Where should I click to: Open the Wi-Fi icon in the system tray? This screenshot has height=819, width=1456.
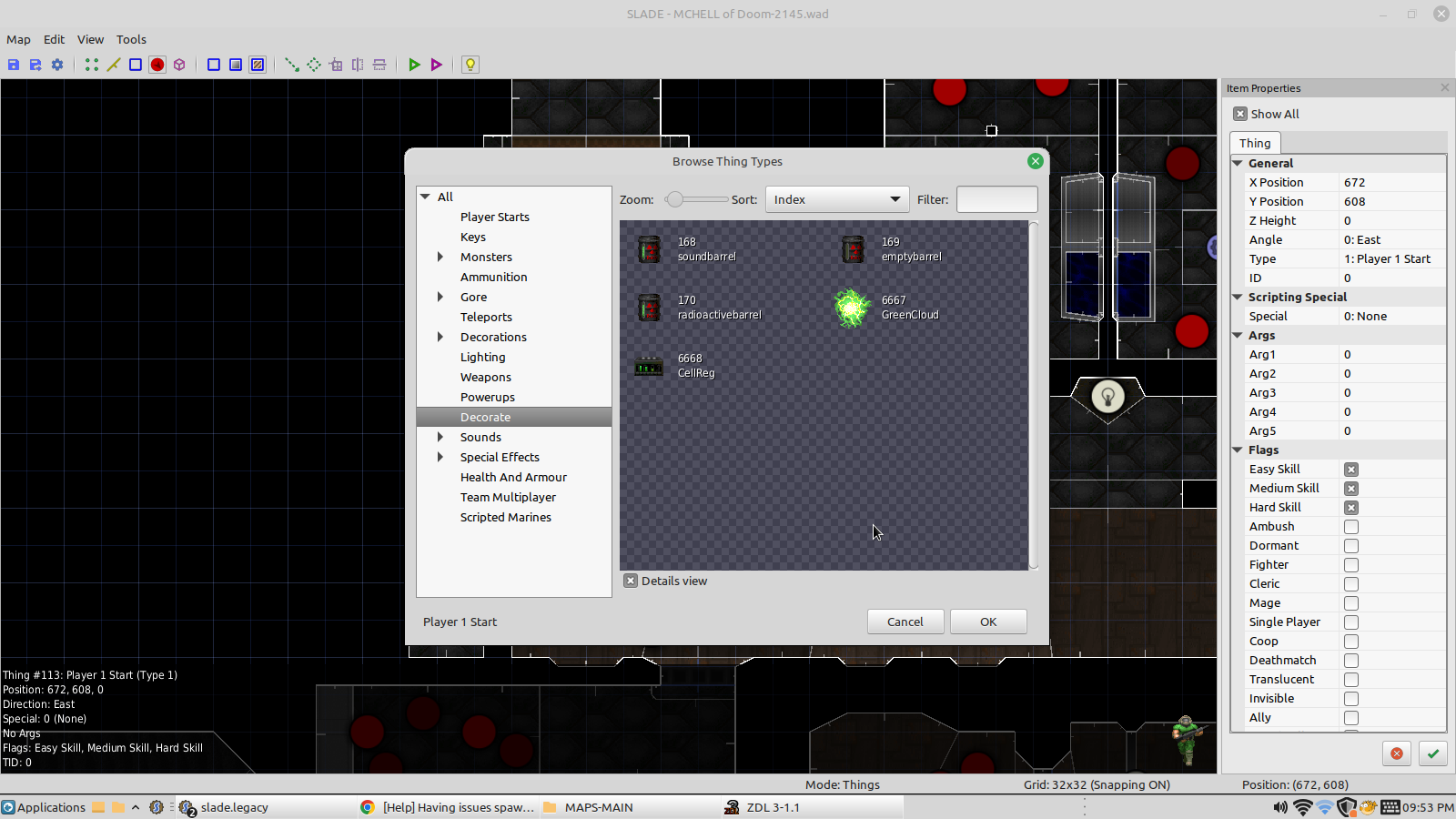pyautogui.click(x=1303, y=807)
